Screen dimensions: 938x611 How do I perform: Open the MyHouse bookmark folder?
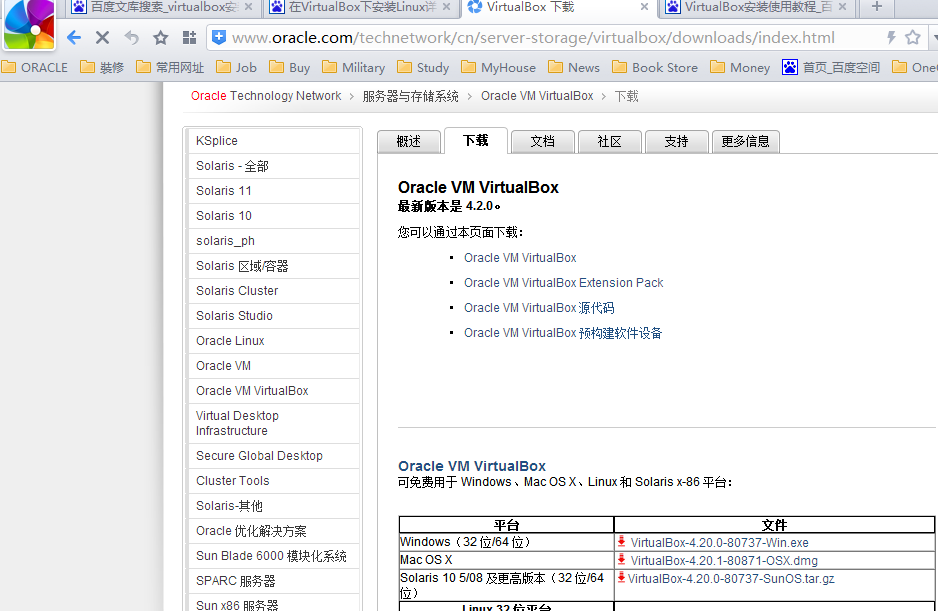(x=499, y=67)
